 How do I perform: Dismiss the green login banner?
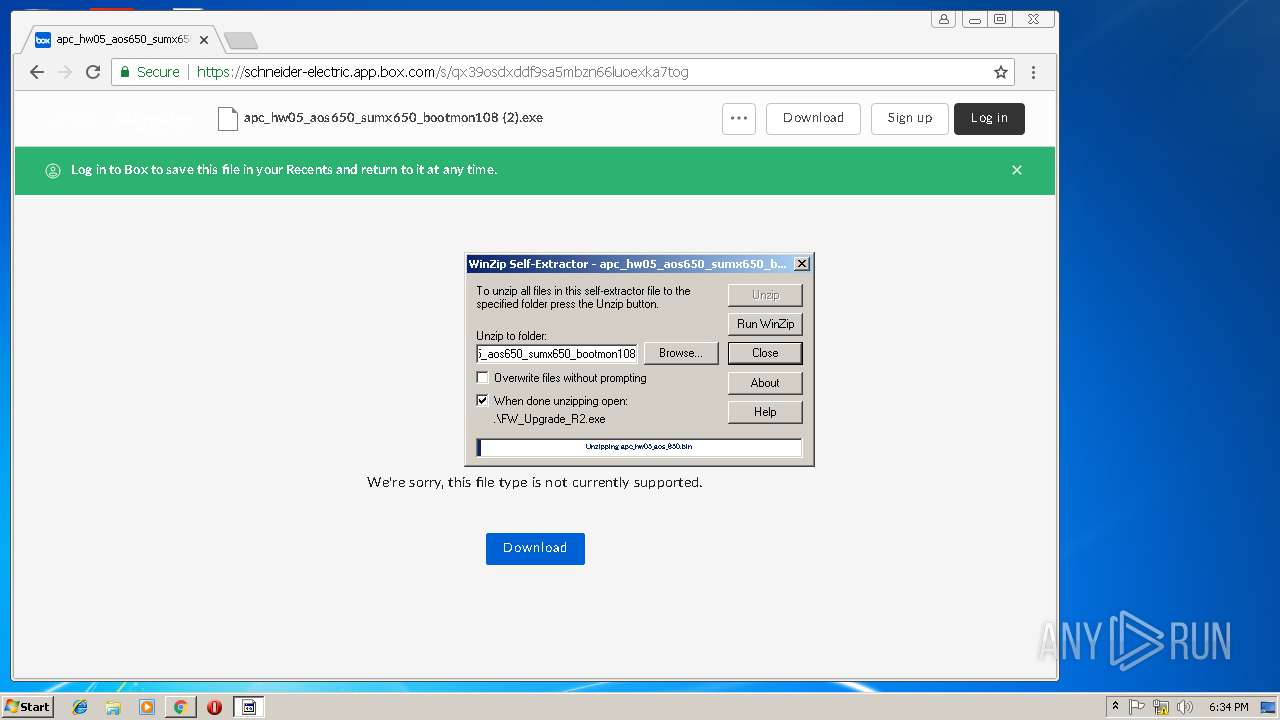tap(1017, 170)
